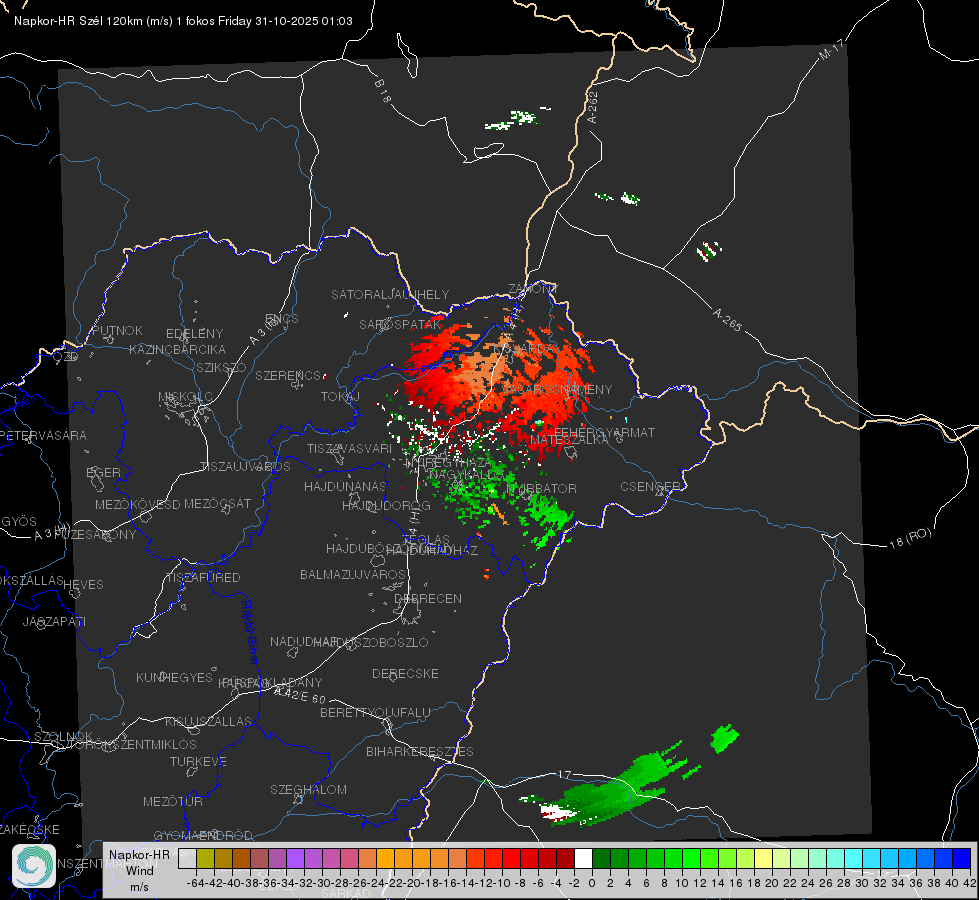Click the ZÁHONY border town label
The image size is (979, 900).
click(x=533, y=289)
